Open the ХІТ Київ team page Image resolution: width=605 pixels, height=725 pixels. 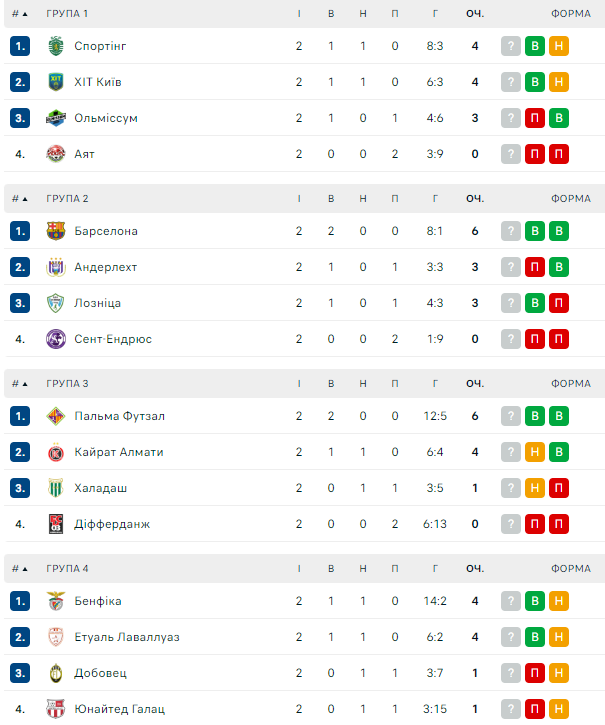coord(97,82)
